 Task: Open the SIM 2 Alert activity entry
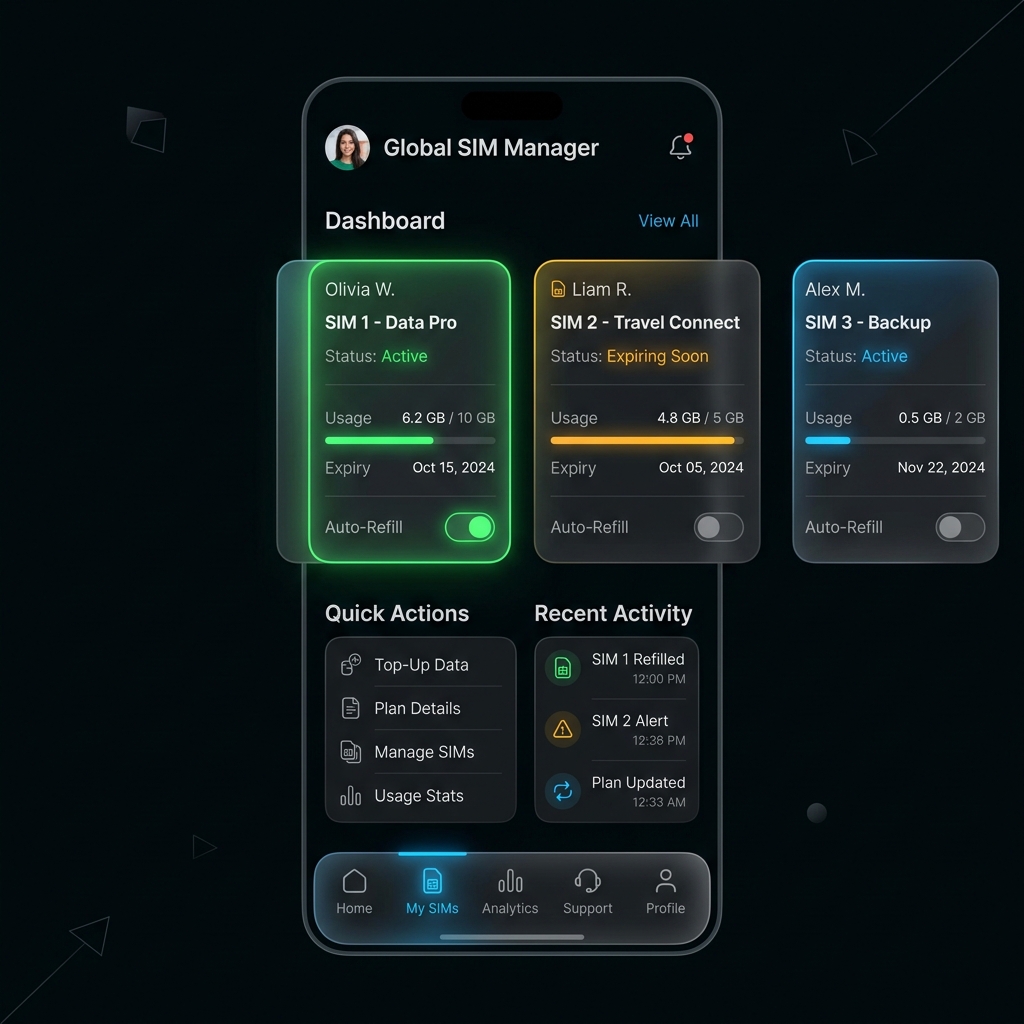[x=616, y=729]
